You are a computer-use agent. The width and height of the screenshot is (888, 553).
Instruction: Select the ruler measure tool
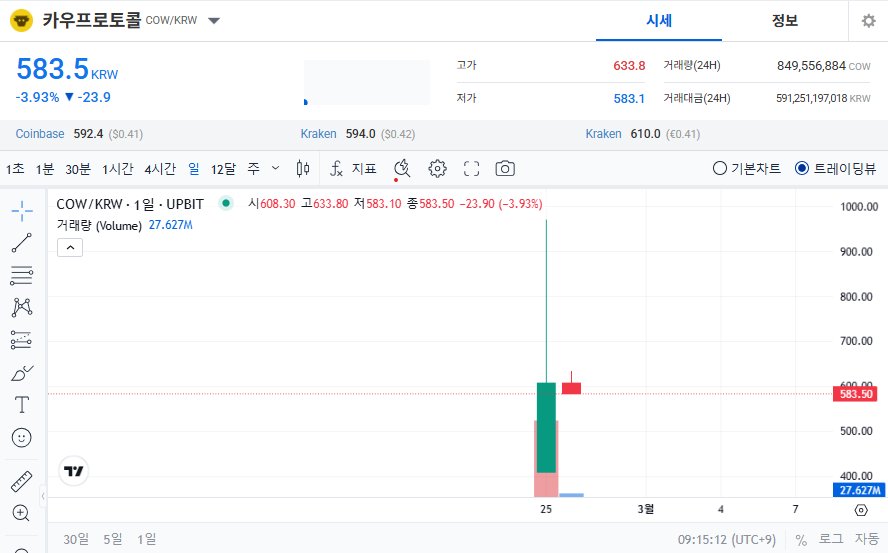click(x=22, y=482)
